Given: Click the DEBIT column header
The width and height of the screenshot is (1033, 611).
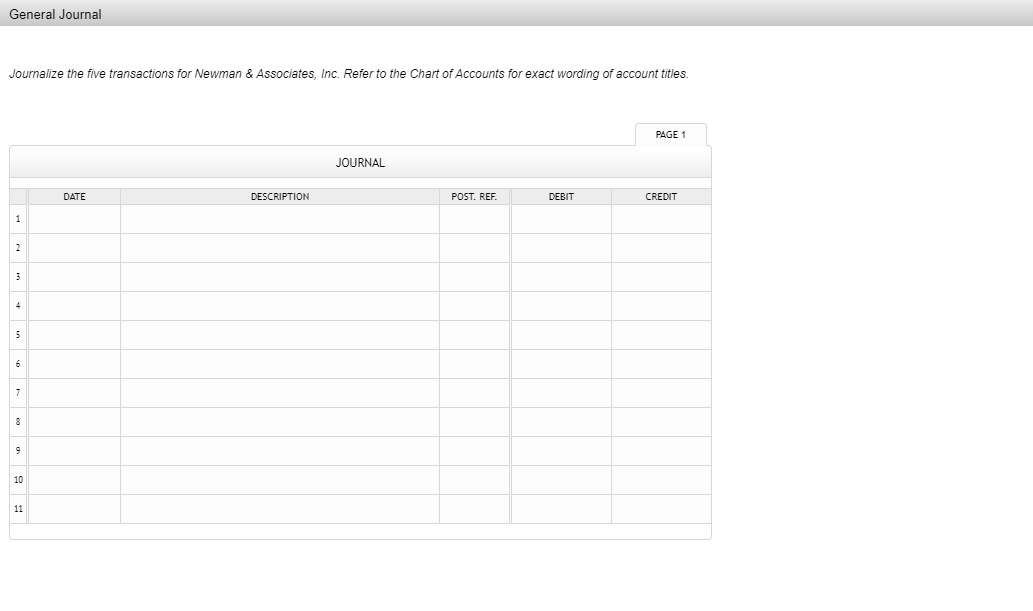Looking at the screenshot, I should pos(561,196).
